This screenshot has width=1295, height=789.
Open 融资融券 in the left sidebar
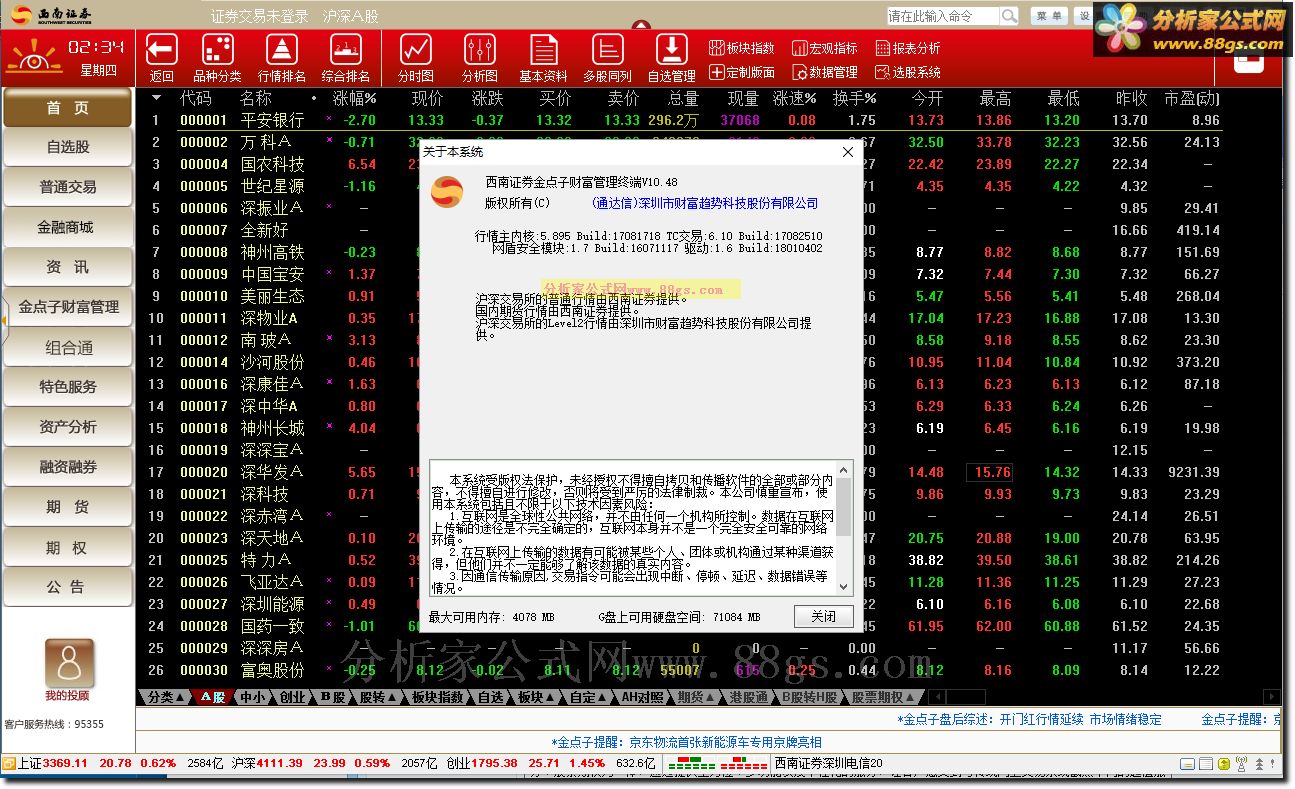(x=68, y=467)
